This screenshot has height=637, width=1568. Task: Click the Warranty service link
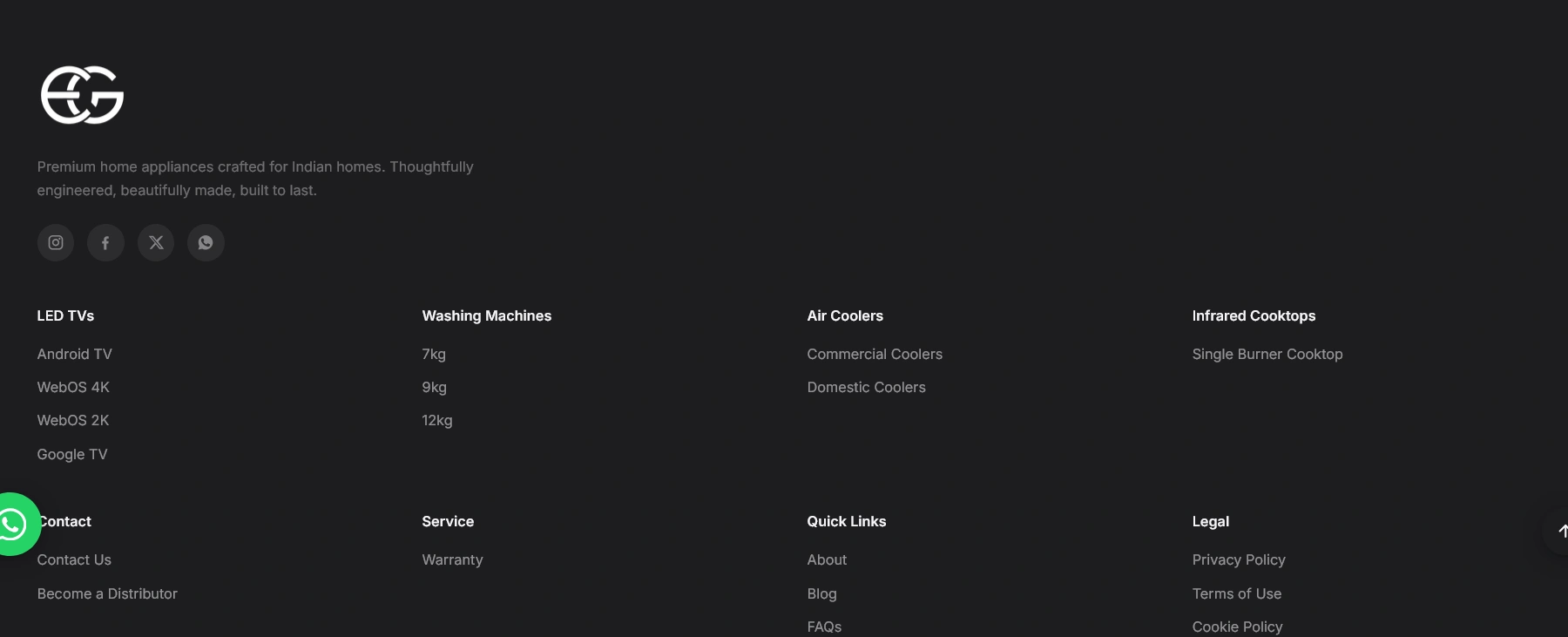point(452,559)
